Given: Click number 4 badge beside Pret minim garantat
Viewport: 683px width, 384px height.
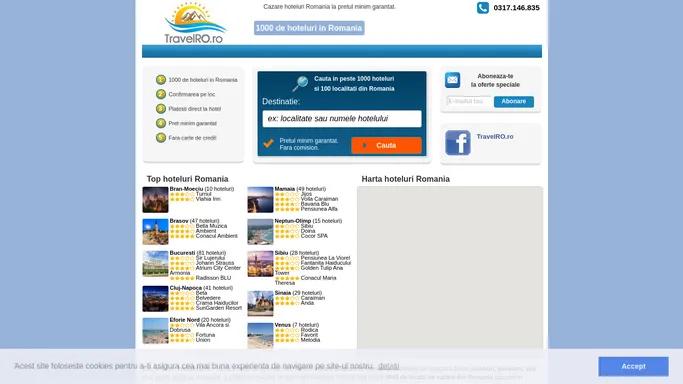Looking at the screenshot, I should click(161, 123).
